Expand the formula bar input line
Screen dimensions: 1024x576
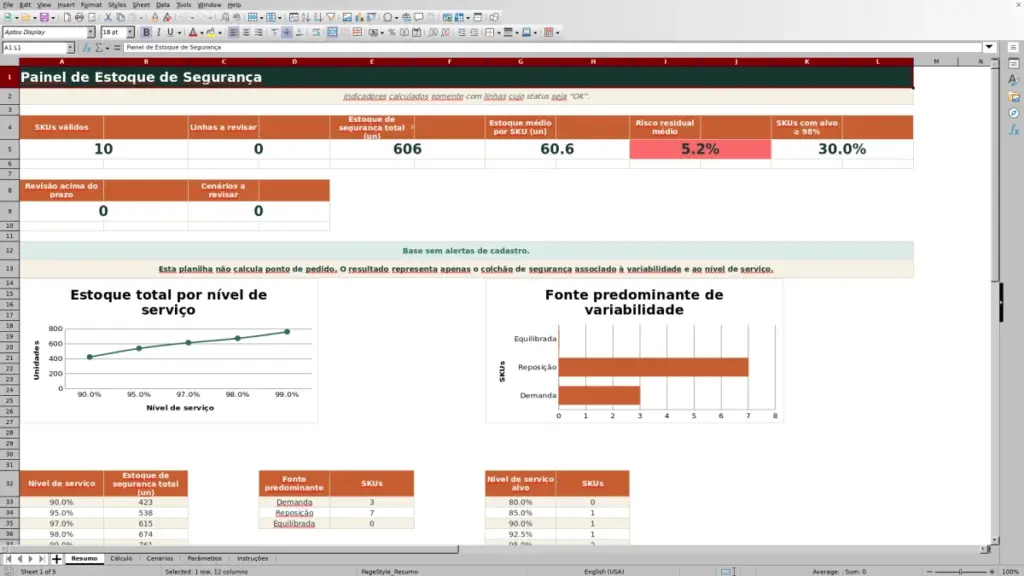click(x=989, y=48)
